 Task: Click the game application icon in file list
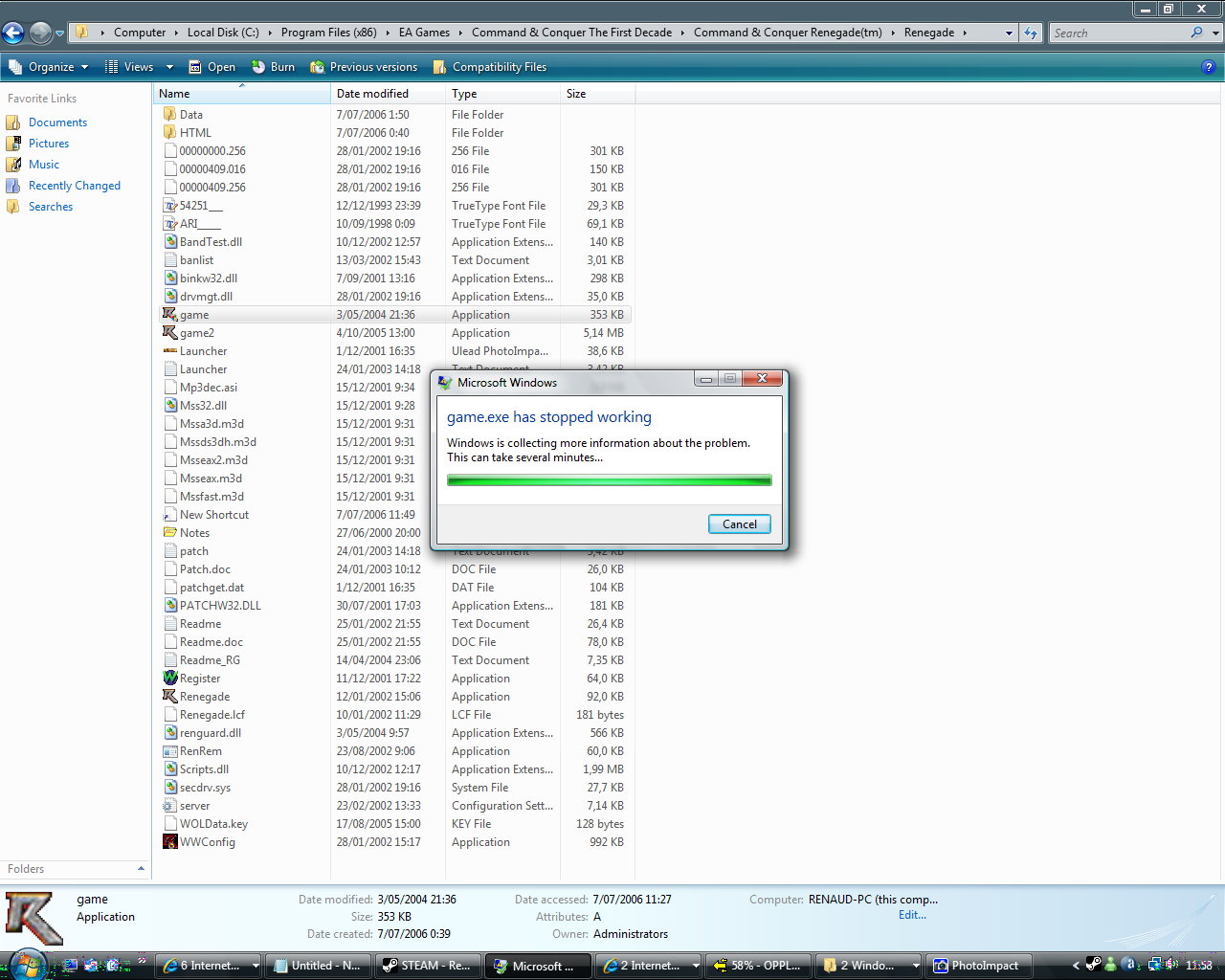[x=170, y=315]
